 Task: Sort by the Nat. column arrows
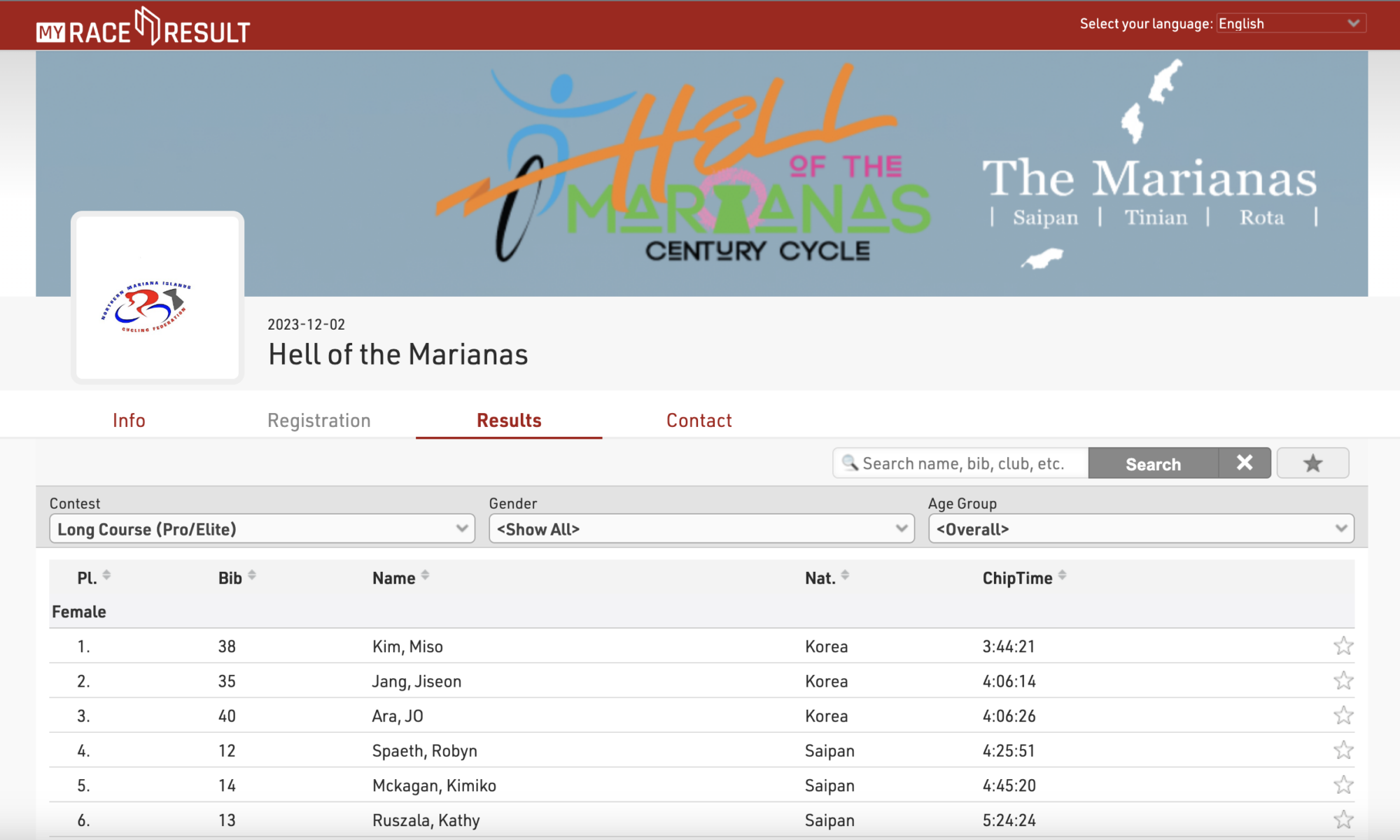tap(845, 575)
